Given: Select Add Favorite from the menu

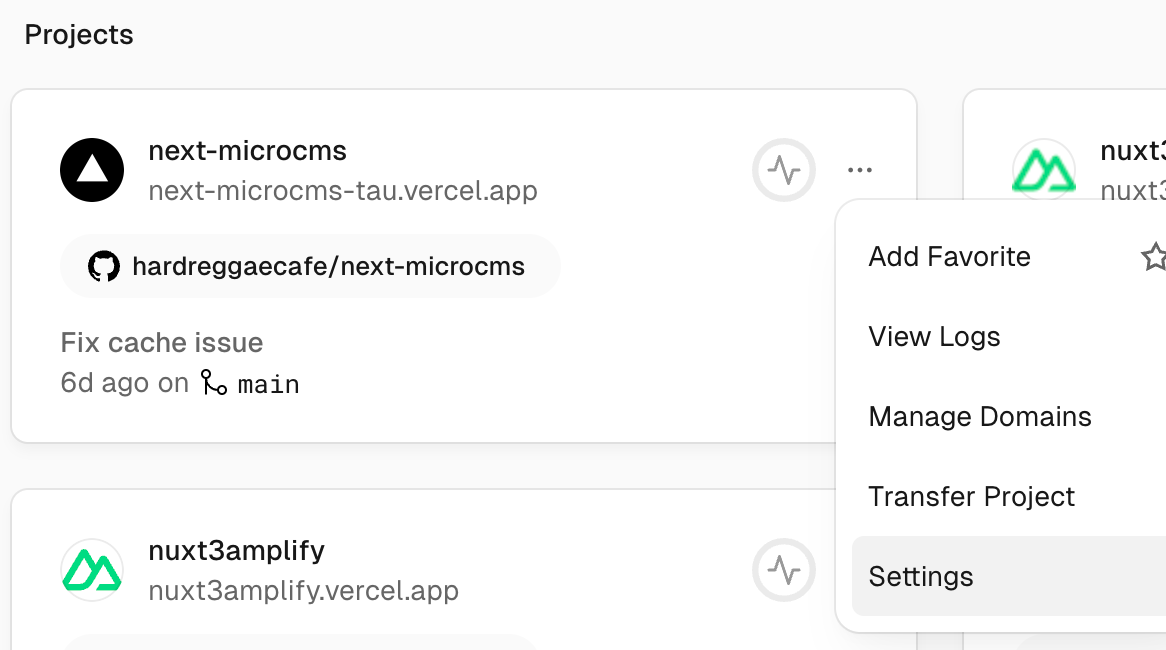Looking at the screenshot, I should click(x=949, y=257).
